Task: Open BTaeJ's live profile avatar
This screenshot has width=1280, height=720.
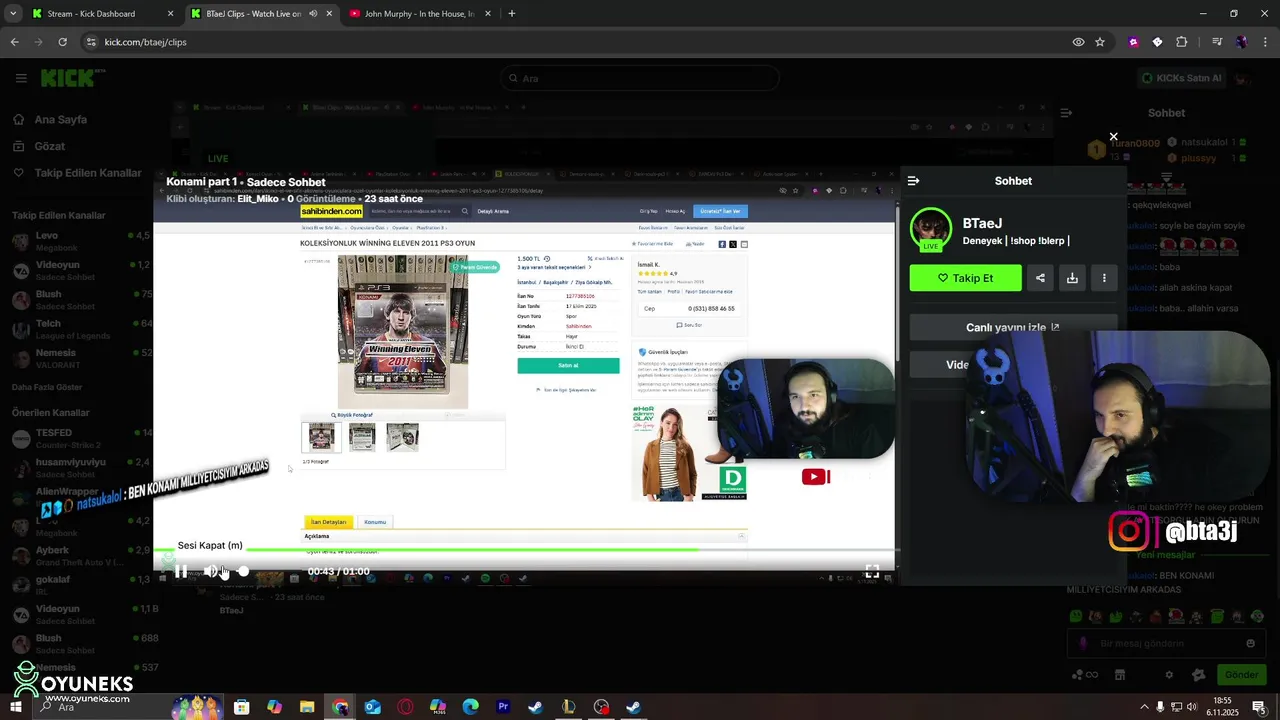Action: click(931, 229)
